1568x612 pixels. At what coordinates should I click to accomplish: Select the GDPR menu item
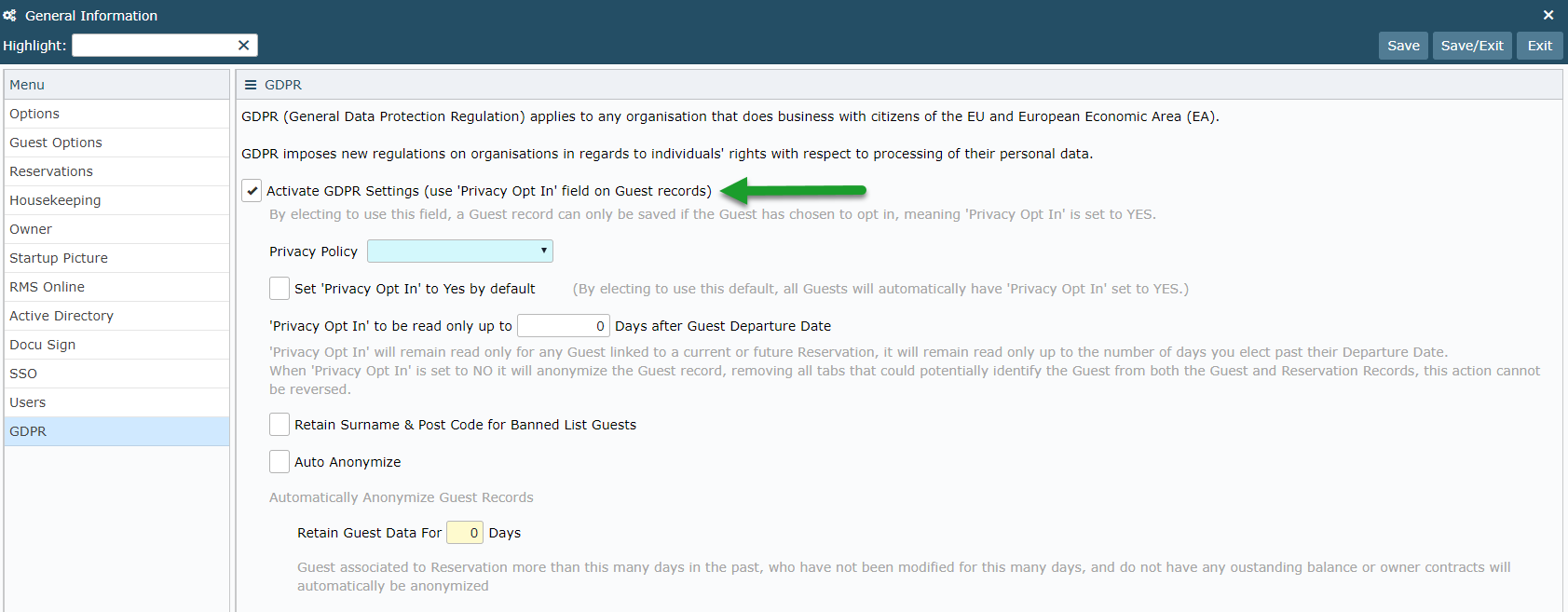[x=116, y=431]
